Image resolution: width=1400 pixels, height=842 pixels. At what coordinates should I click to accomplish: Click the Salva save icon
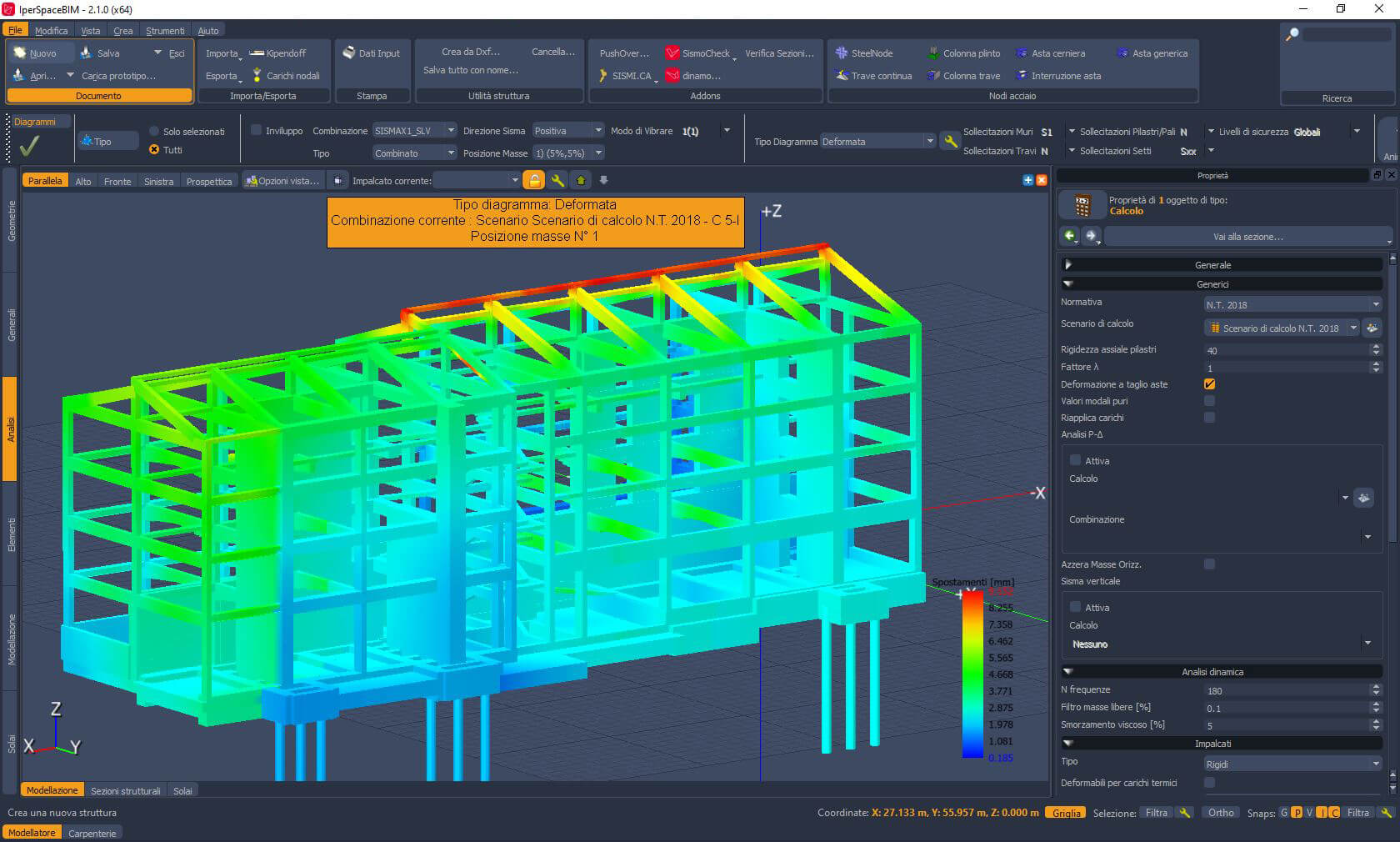pyautogui.click(x=86, y=53)
